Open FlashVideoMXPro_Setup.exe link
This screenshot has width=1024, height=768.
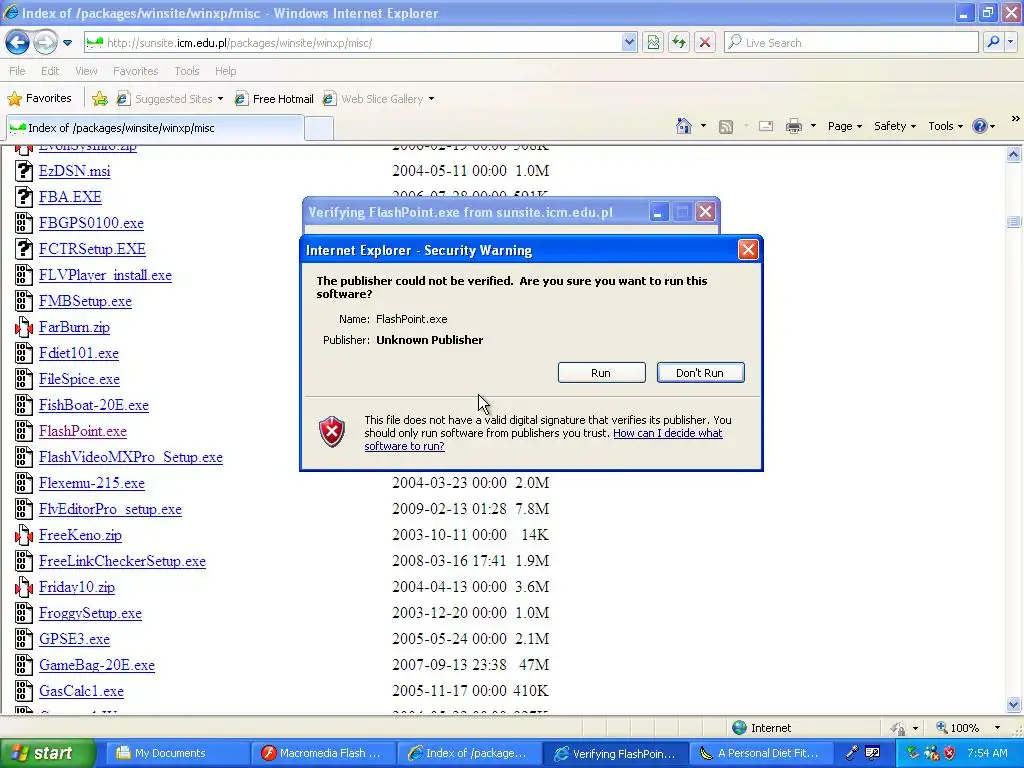tap(131, 458)
